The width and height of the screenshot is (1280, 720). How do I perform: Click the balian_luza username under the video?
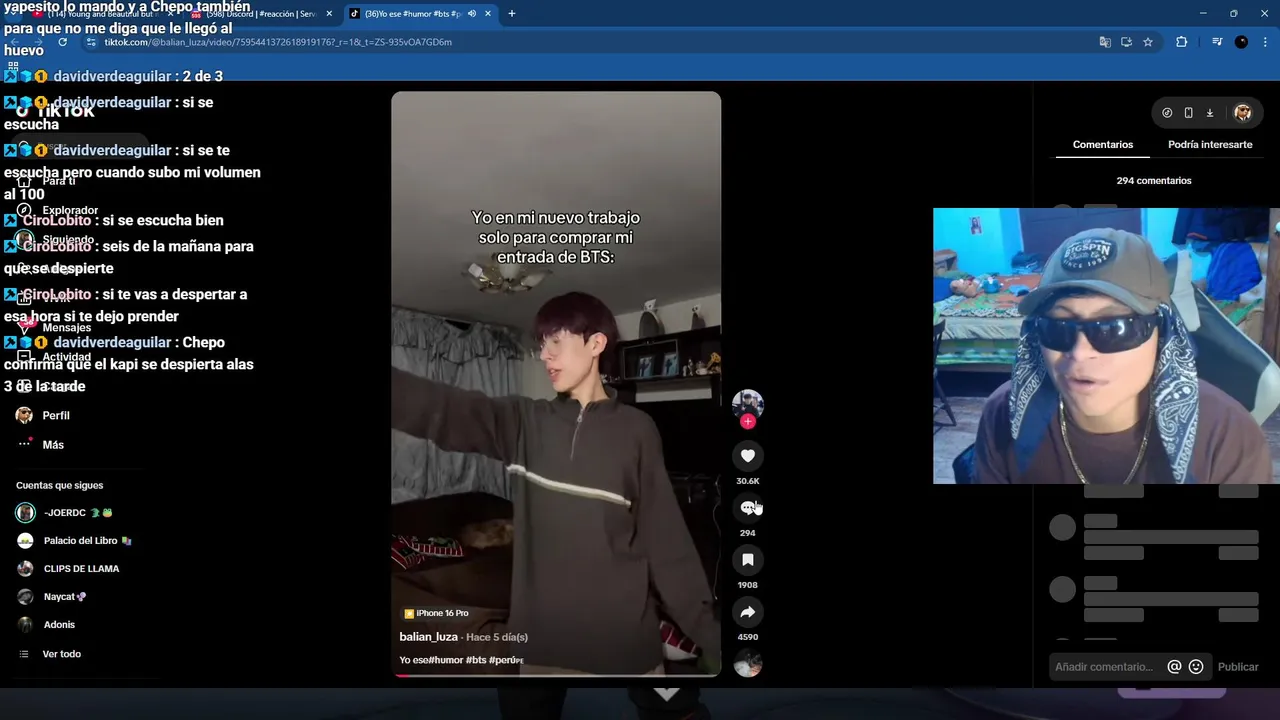pyautogui.click(x=428, y=637)
